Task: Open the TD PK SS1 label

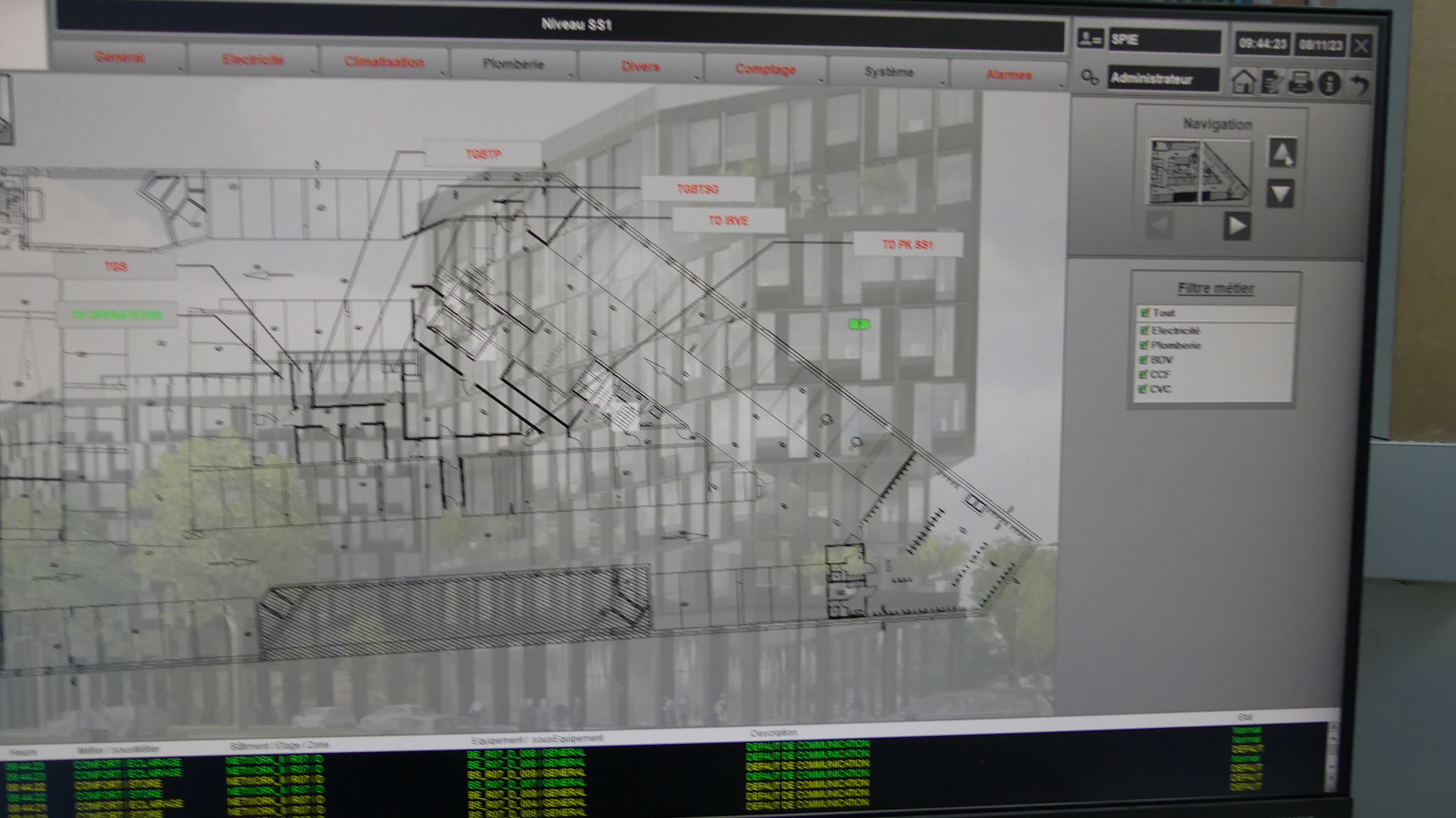Action: pos(907,244)
